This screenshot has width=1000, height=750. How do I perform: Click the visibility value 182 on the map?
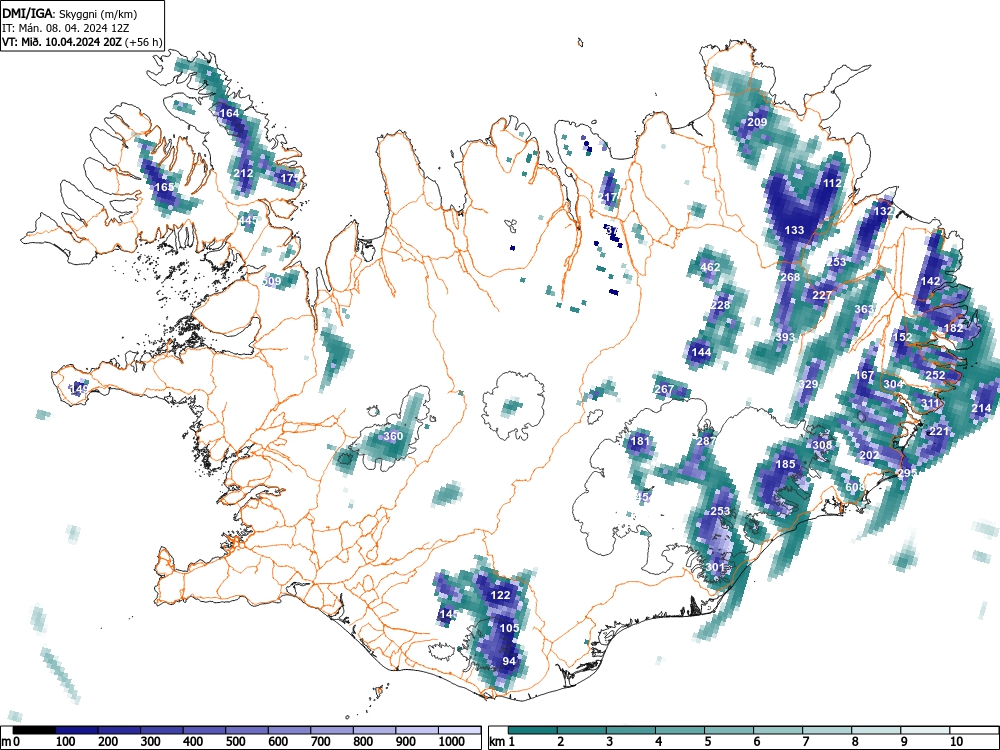tap(953, 328)
